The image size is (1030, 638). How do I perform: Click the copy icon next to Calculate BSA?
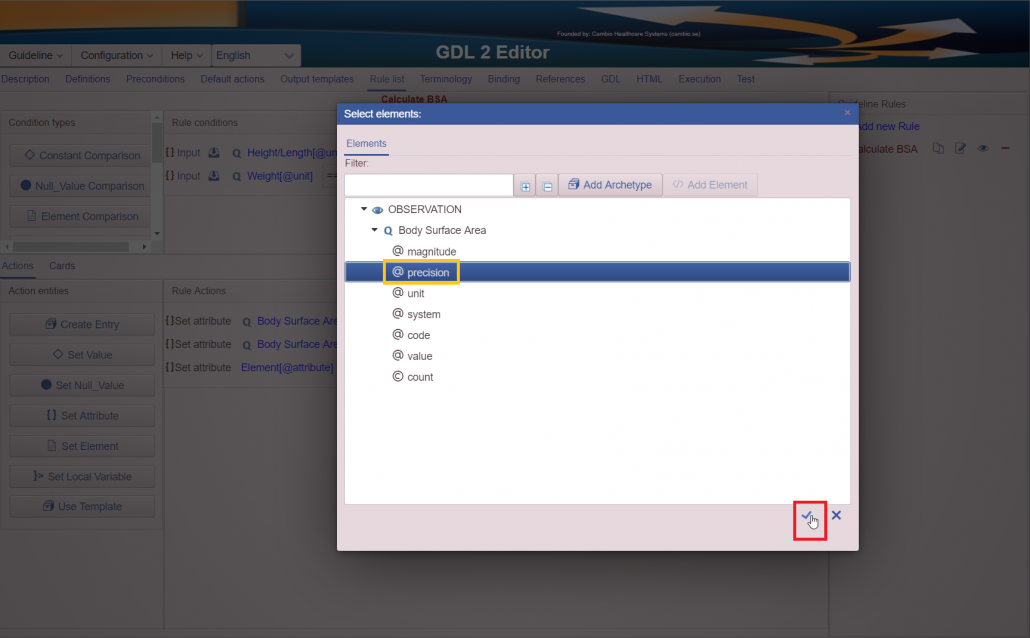[x=938, y=149]
